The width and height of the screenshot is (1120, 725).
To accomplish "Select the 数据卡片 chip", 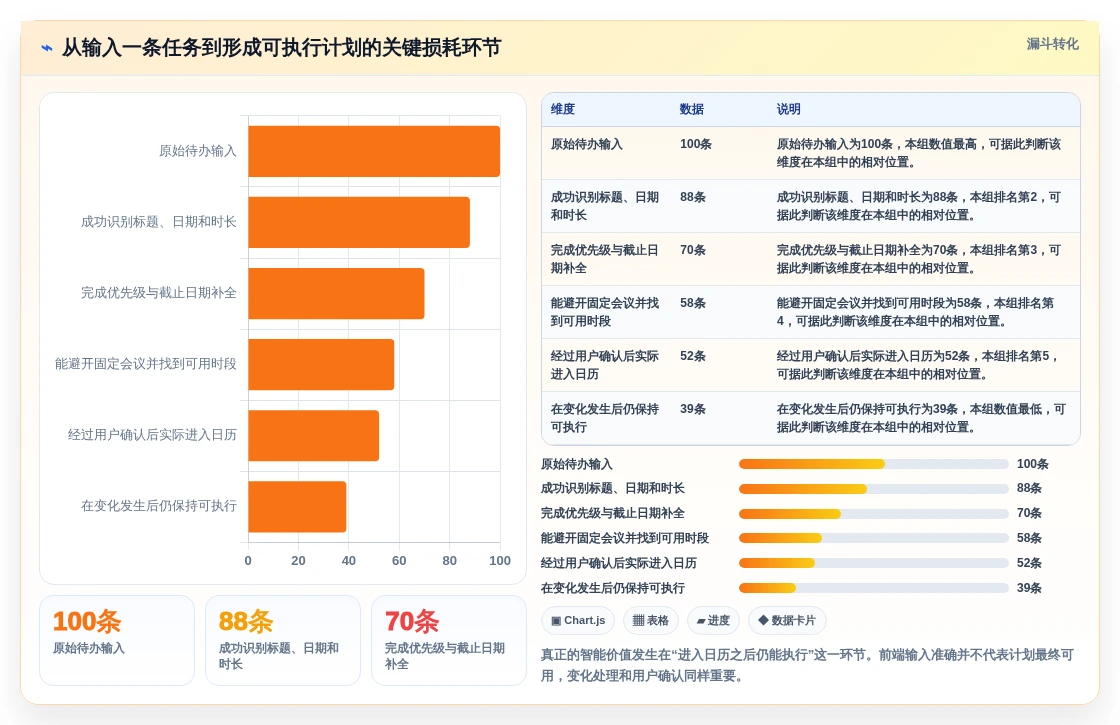I will coord(787,621).
